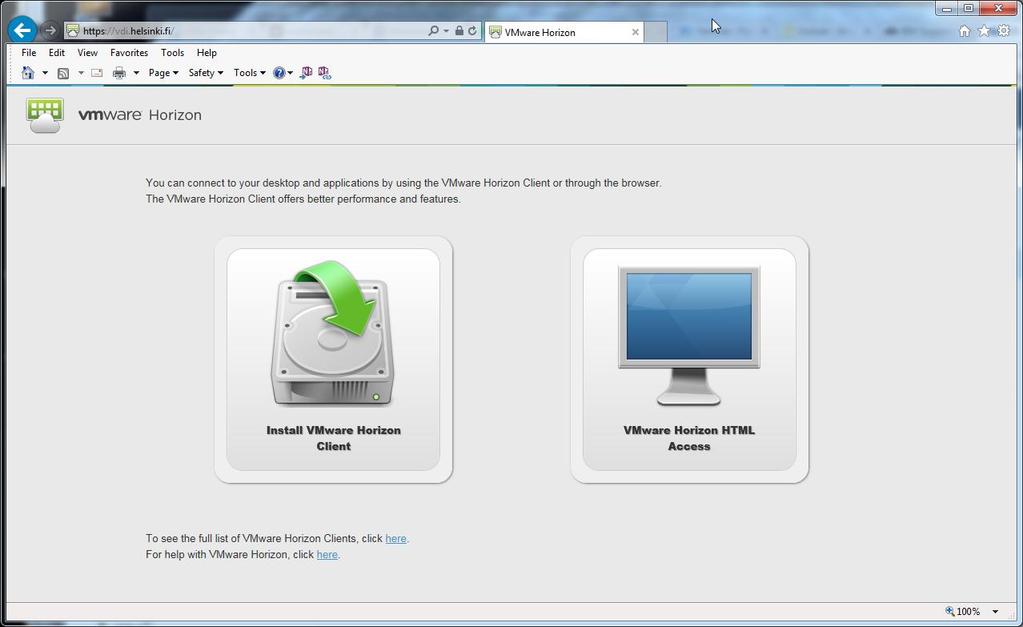Screen dimensions: 1023x627
Task: Open the Help menu
Action: point(207,53)
